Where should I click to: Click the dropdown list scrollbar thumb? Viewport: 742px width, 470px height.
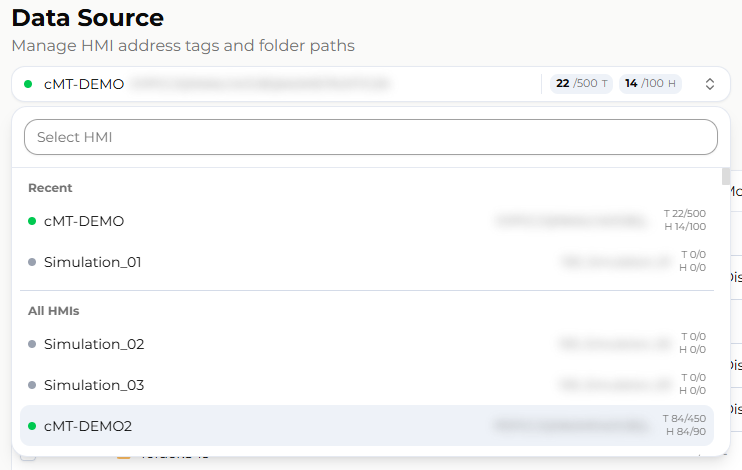point(726,177)
